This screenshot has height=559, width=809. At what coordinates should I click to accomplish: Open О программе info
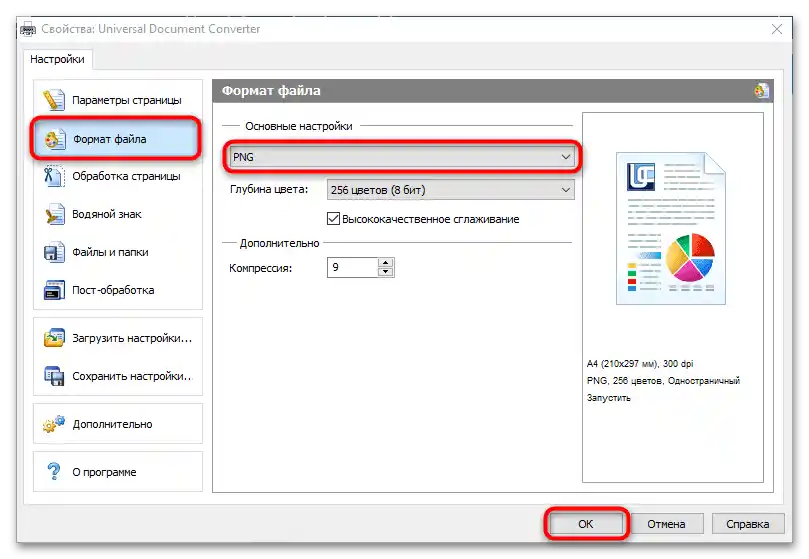118,472
